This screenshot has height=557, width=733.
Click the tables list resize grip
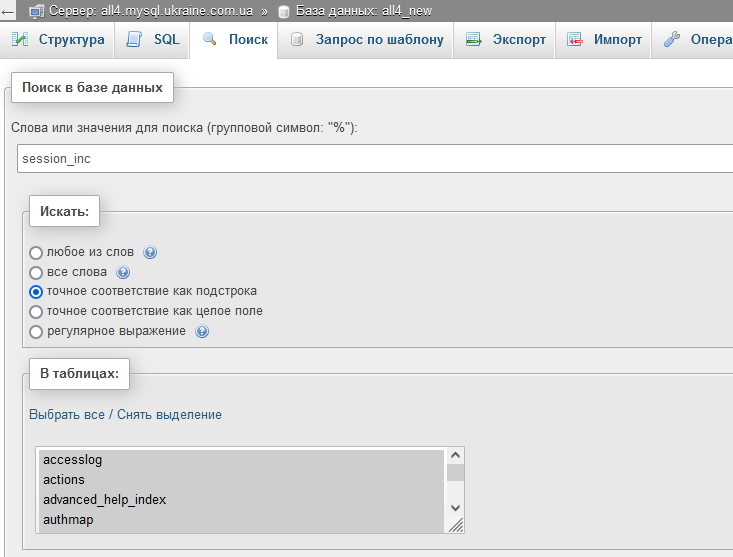point(456,525)
